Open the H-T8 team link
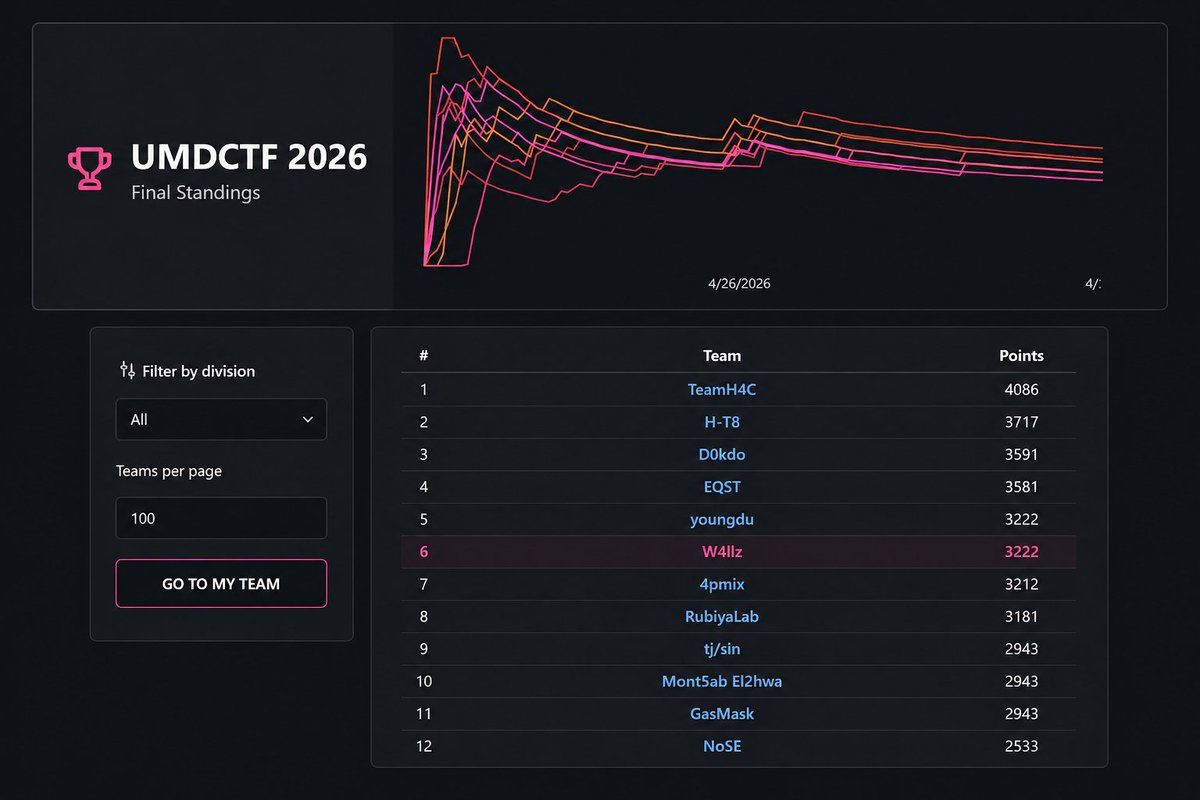The image size is (1200, 800). [x=722, y=422]
